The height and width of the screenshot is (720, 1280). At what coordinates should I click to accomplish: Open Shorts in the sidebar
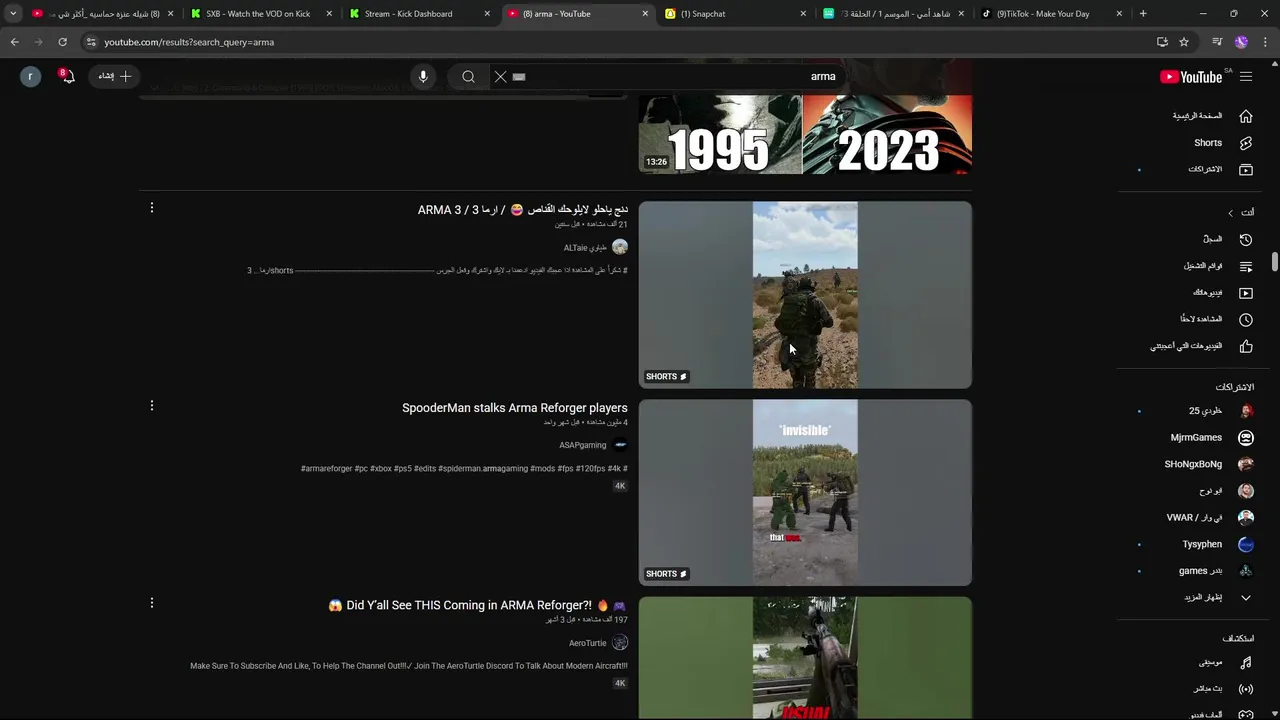(1208, 143)
